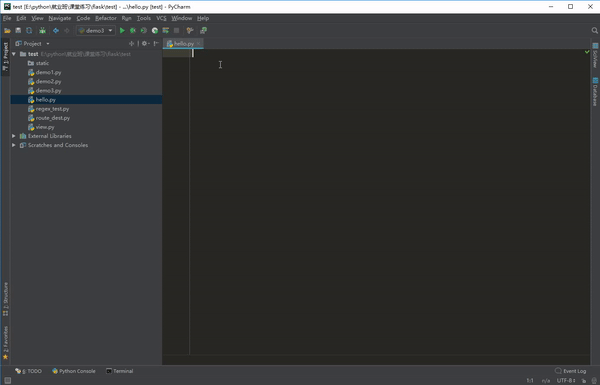Click the Profile run icon
This screenshot has height=385, width=600.
(x=155, y=31)
